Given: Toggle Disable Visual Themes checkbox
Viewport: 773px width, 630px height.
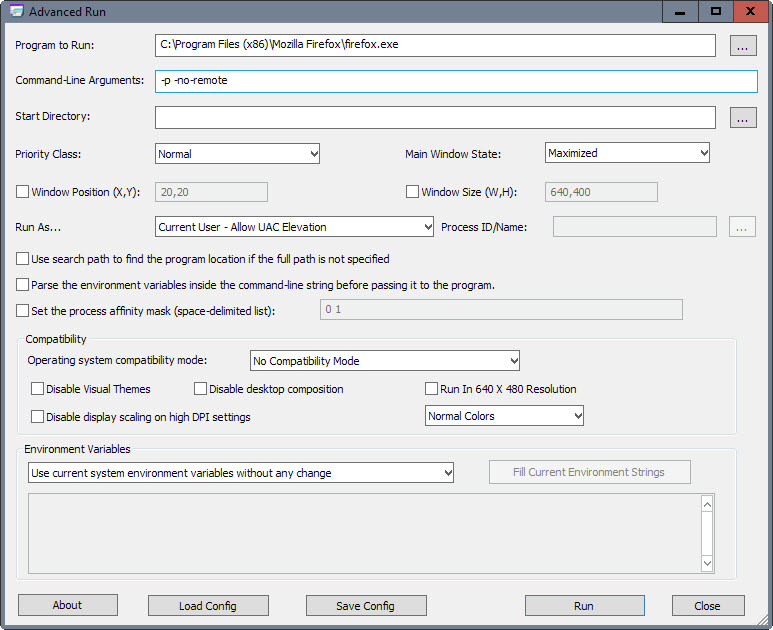Looking at the screenshot, I should (37, 389).
